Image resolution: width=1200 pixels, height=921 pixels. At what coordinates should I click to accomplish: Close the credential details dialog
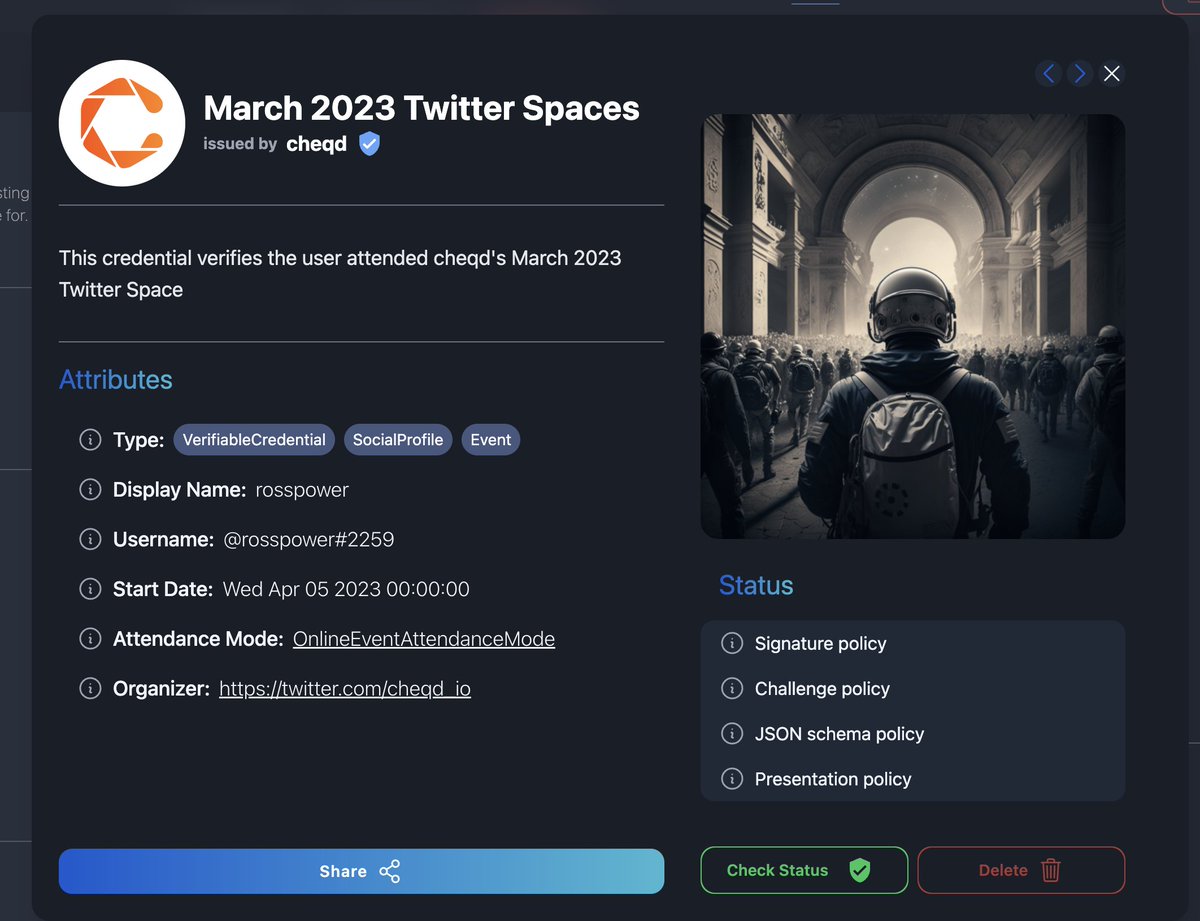tap(1112, 73)
